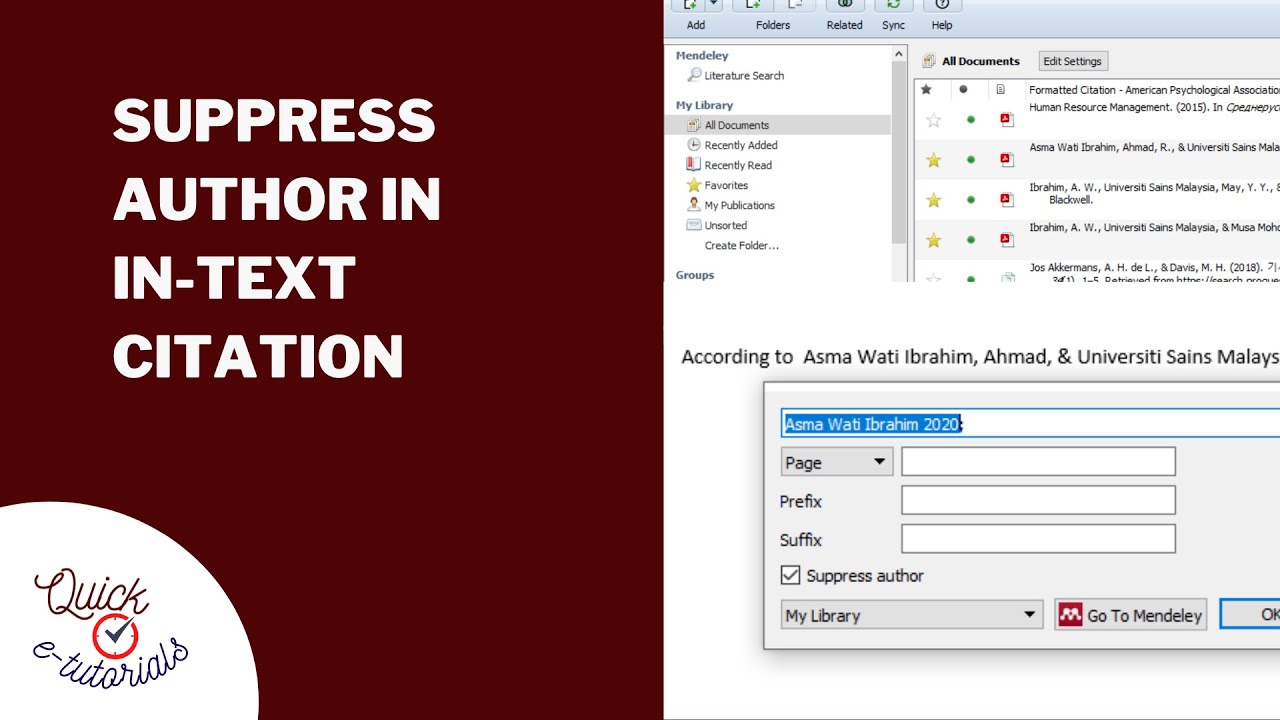This screenshot has height=720, width=1280.
Task: Toggle favorite star on Asma Wati Ibrahim entry
Action: (x=934, y=160)
